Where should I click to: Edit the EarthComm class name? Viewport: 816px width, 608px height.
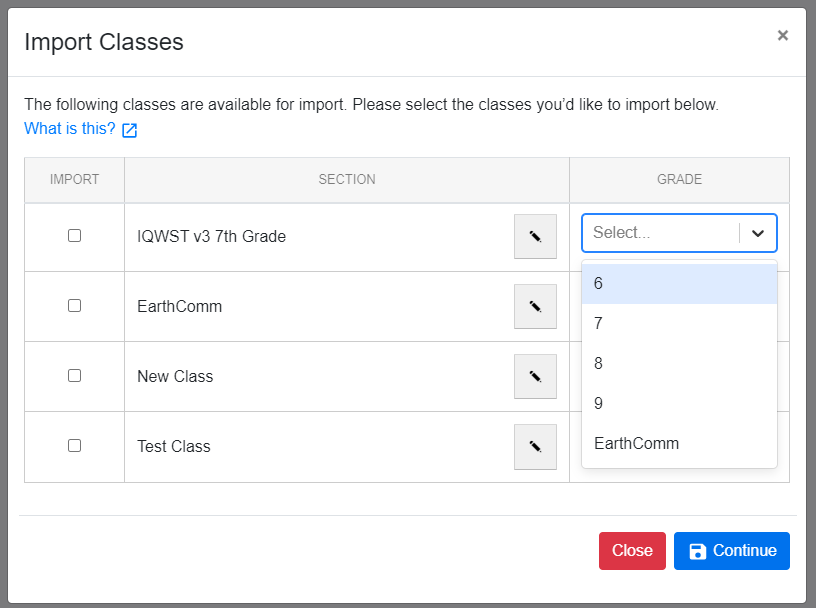tap(535, 306)
